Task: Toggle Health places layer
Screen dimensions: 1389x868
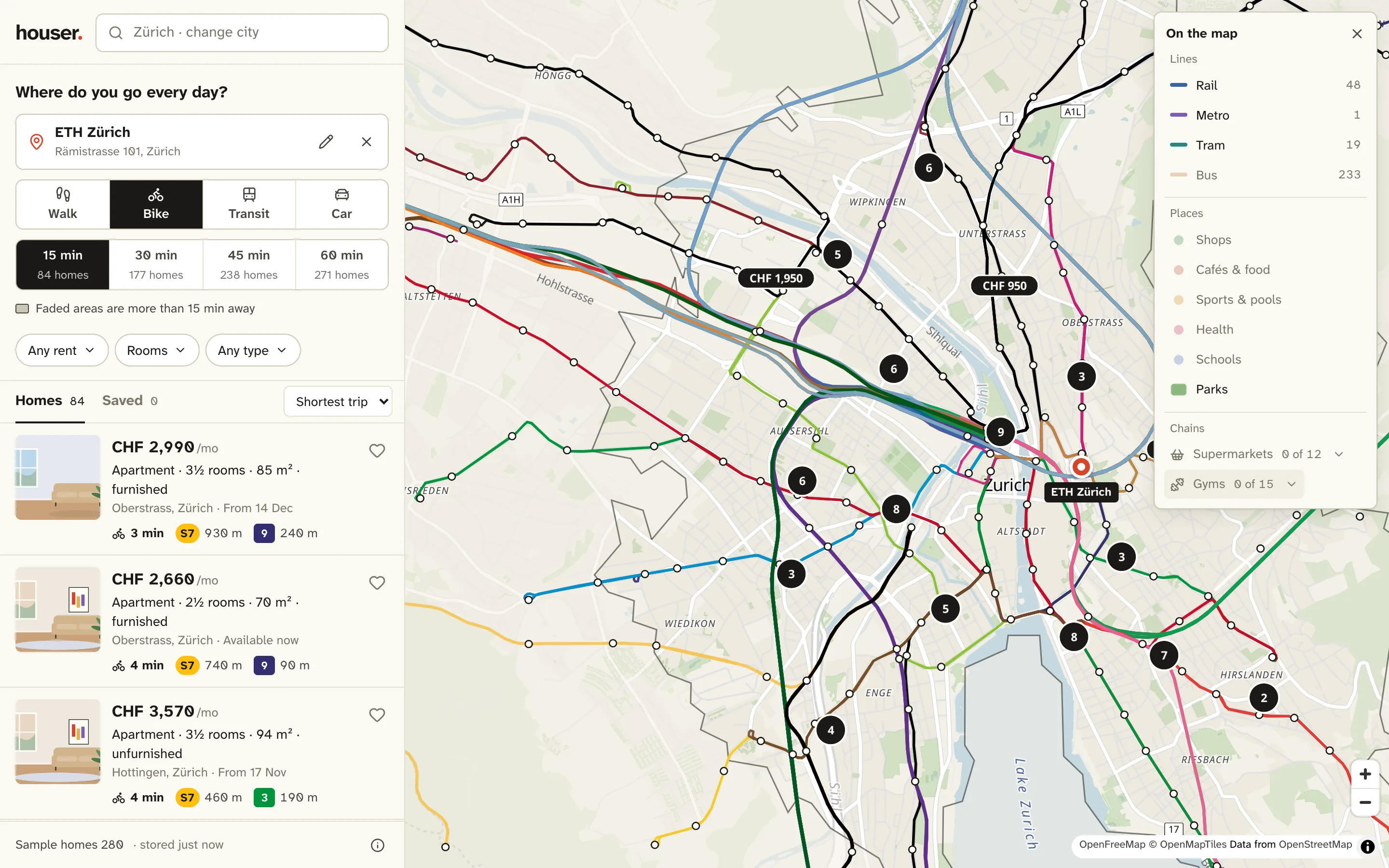Action: point(1265,329)
